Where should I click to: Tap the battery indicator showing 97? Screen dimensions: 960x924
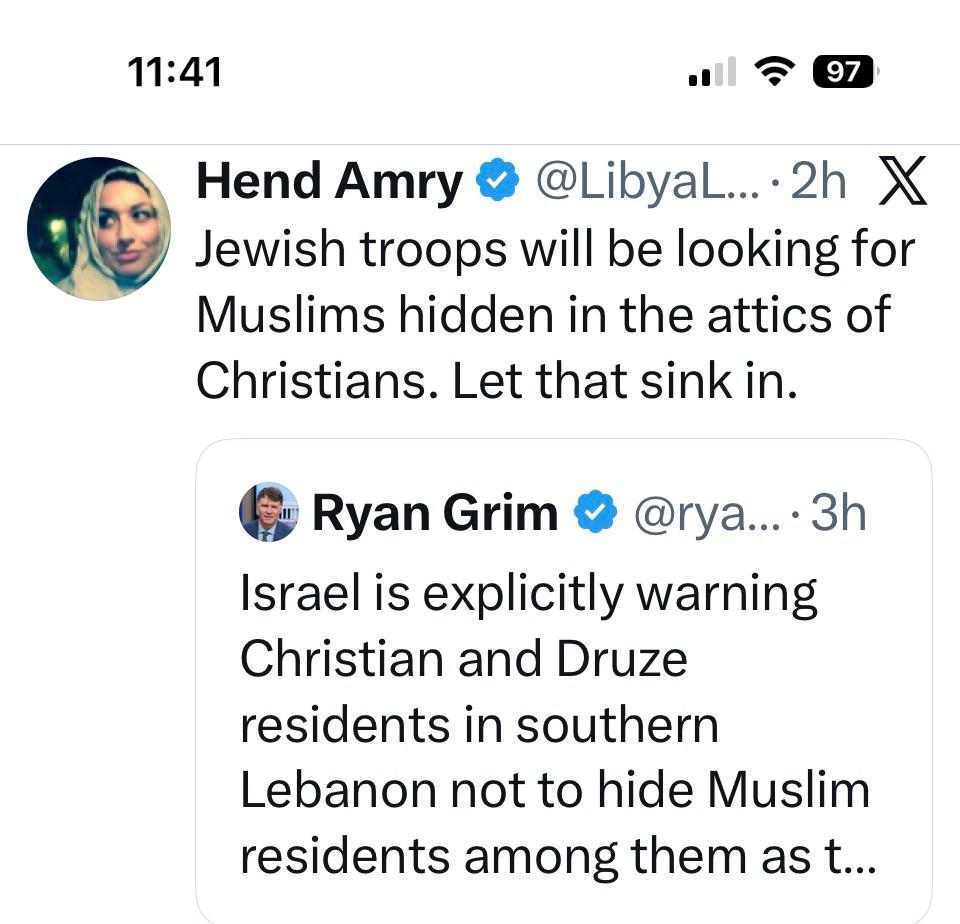pos(846,72)
